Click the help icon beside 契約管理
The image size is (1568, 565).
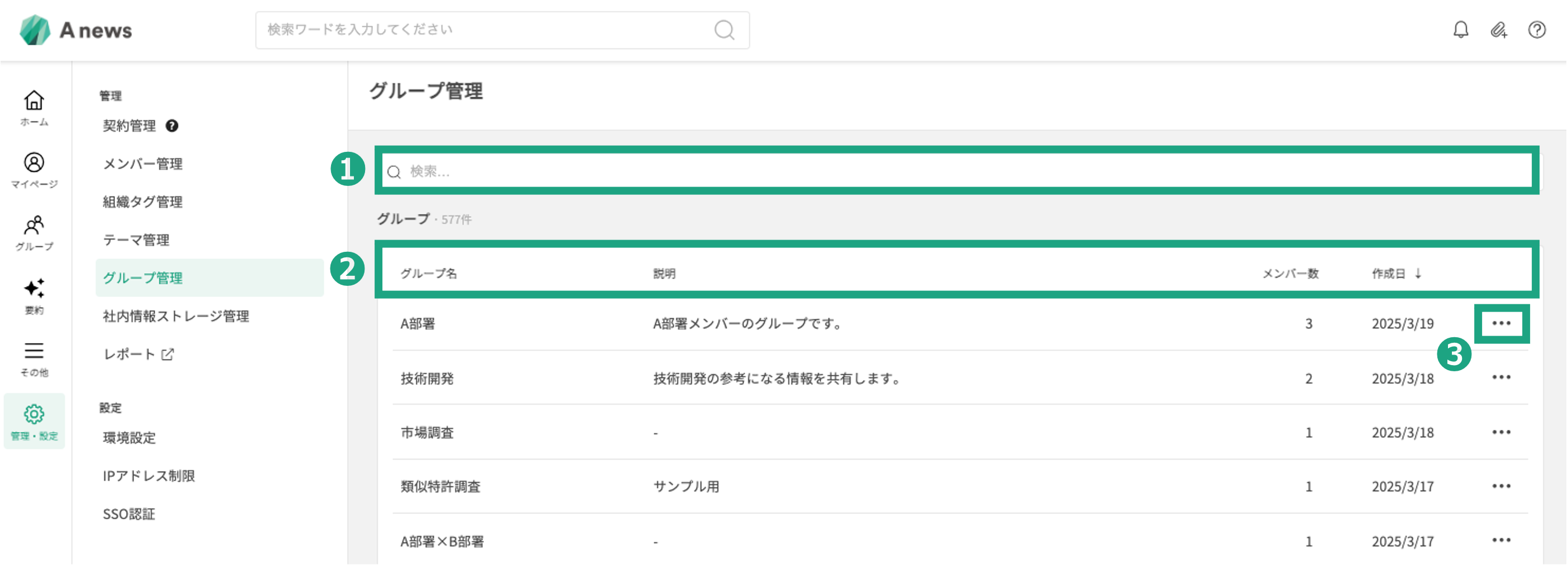pyautogui.click(x=172, y=126)
